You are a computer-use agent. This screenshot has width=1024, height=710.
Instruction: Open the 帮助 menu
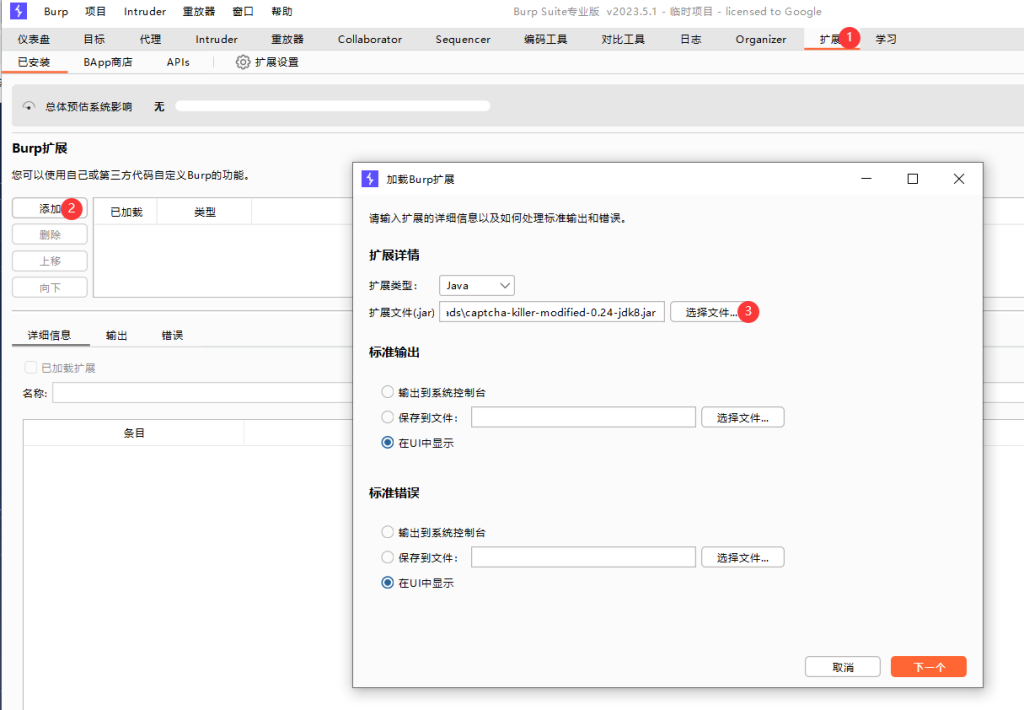[281, 11]
